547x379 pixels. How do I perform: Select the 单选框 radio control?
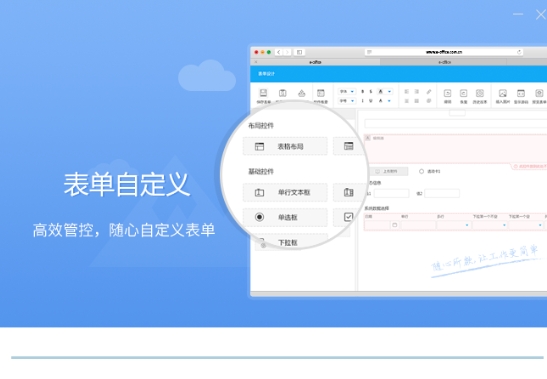(x=285, y=217)
